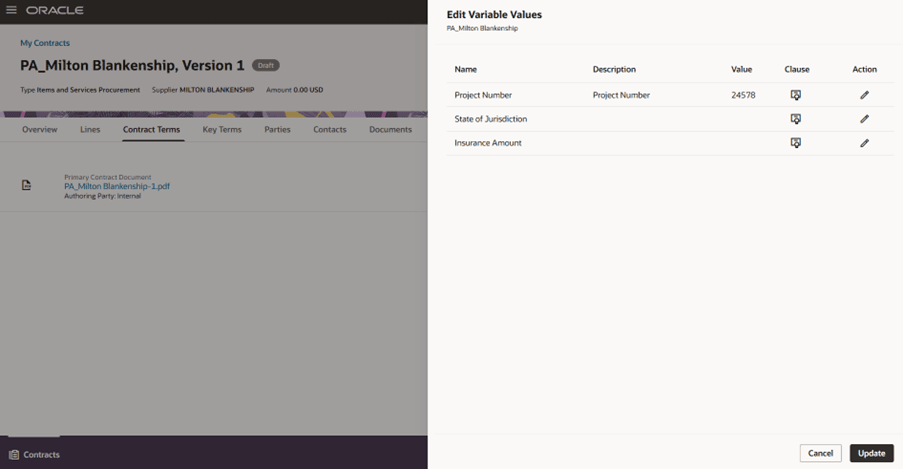Click the Amount 0.00 USD text
The height and width of the screenshot is (469, 903).
pos(294,90)
